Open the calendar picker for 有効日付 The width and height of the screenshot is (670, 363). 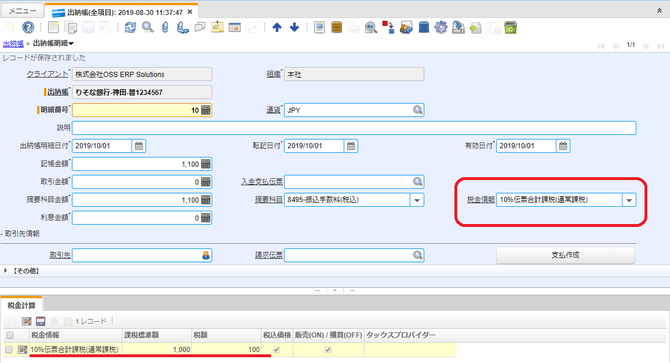click(x=563, y=146)
